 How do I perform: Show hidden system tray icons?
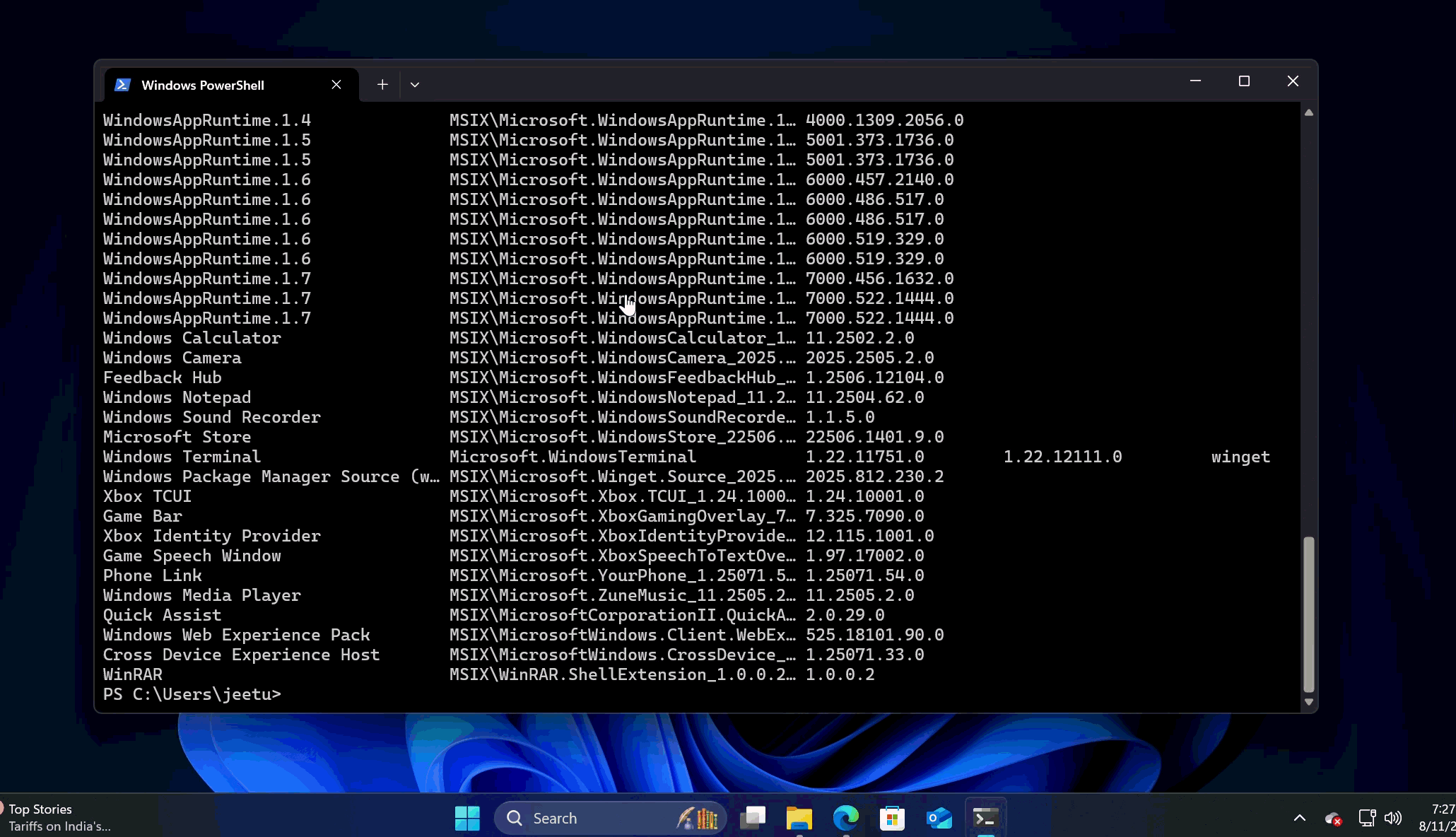click(1299, 818)
